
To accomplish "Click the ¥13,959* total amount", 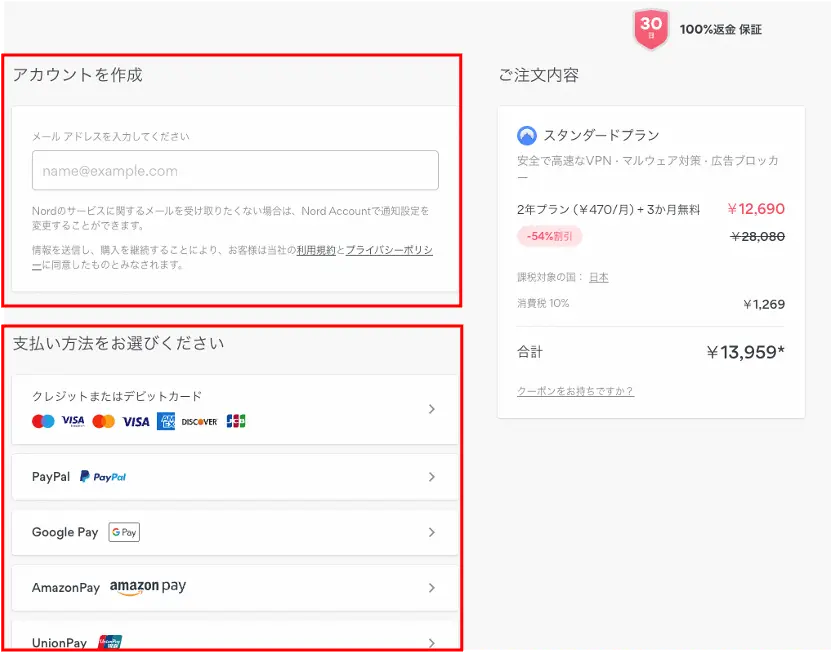I will (x=746, y=352).
